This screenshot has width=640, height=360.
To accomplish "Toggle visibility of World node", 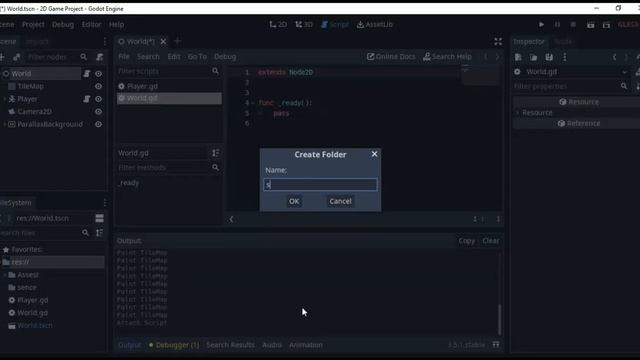I will 98,73.
